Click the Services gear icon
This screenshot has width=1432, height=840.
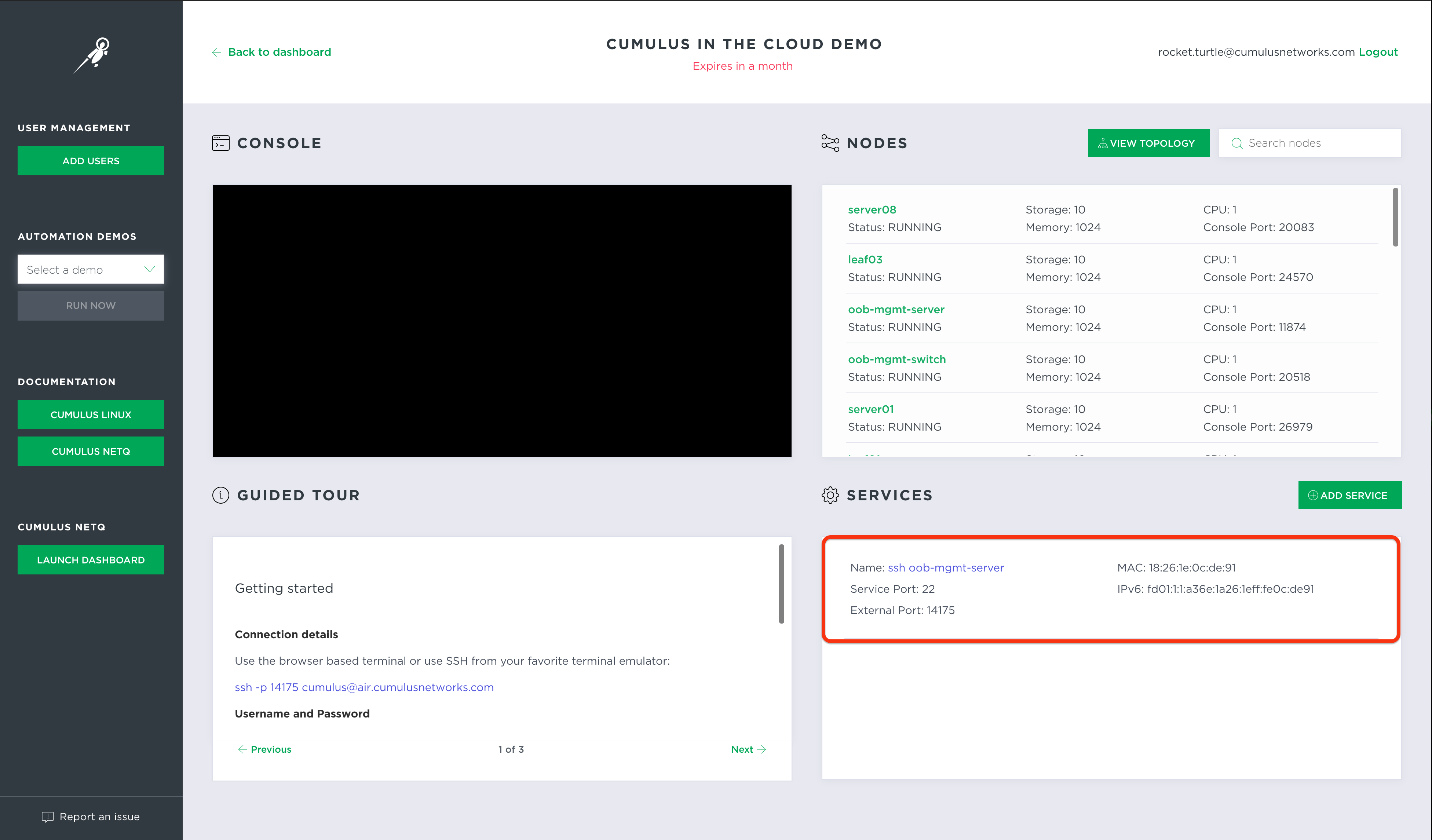[x=830, y=495]
